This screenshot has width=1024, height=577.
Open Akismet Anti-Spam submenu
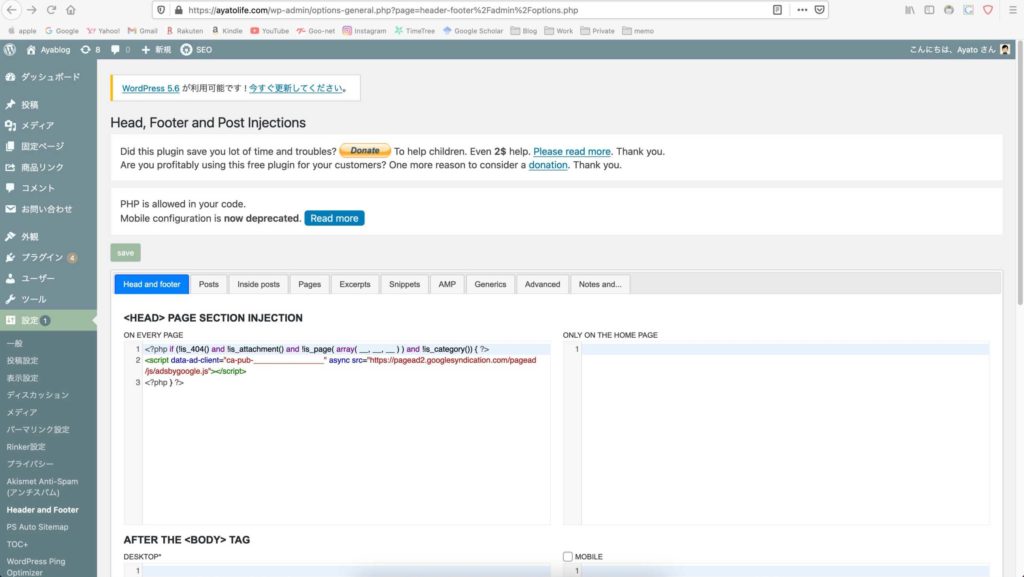pyautogui.click(x=42, y=487)
